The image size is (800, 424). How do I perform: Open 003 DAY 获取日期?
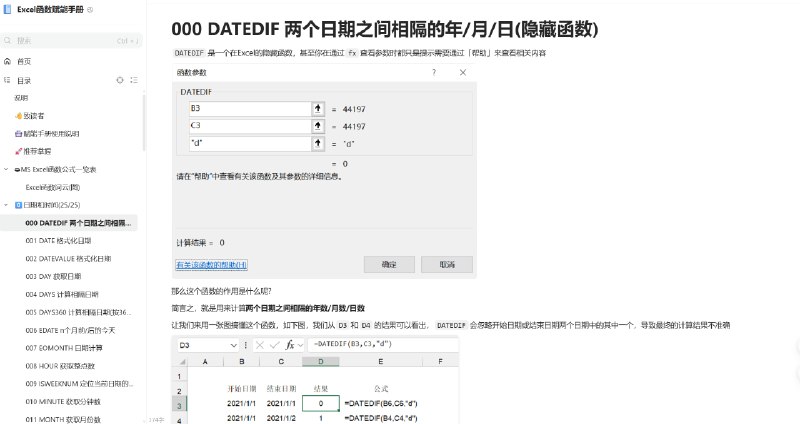(x=53, y=277)
